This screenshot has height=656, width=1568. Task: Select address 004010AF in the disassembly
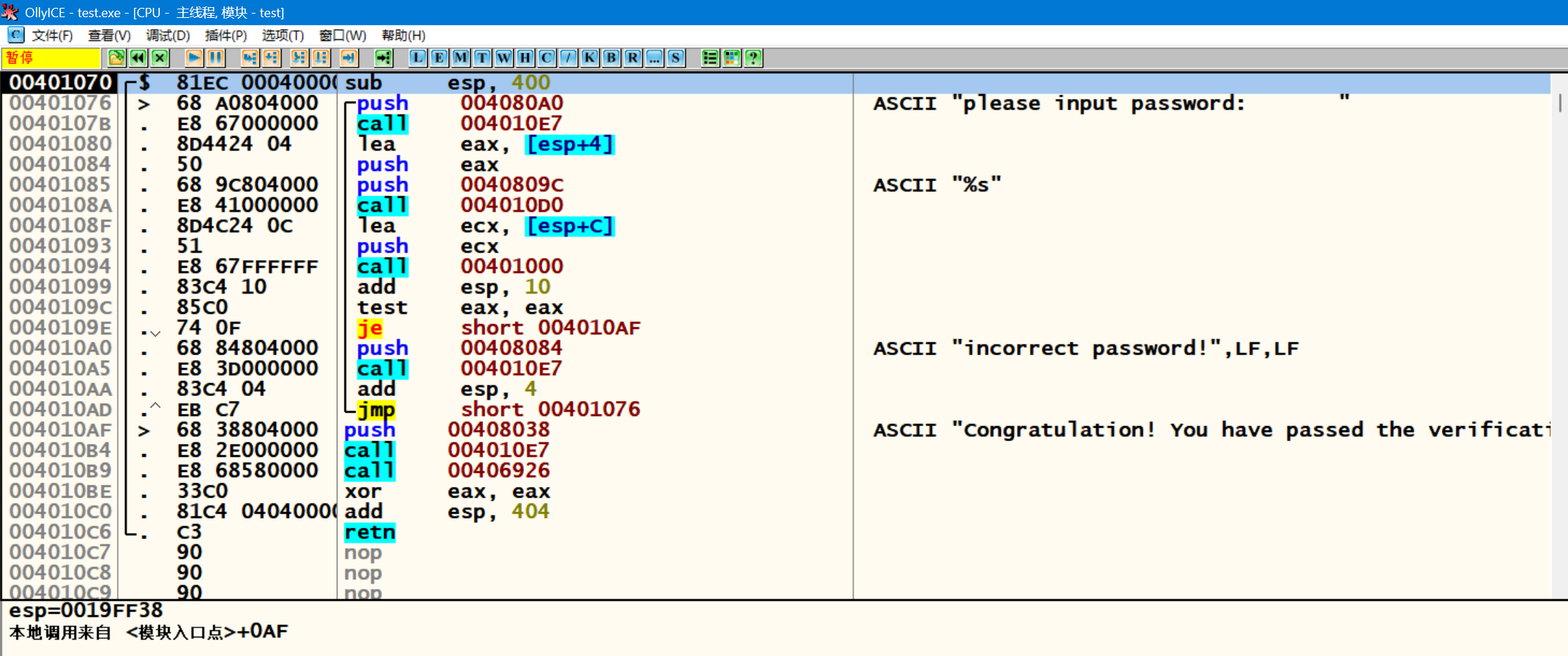60,430
